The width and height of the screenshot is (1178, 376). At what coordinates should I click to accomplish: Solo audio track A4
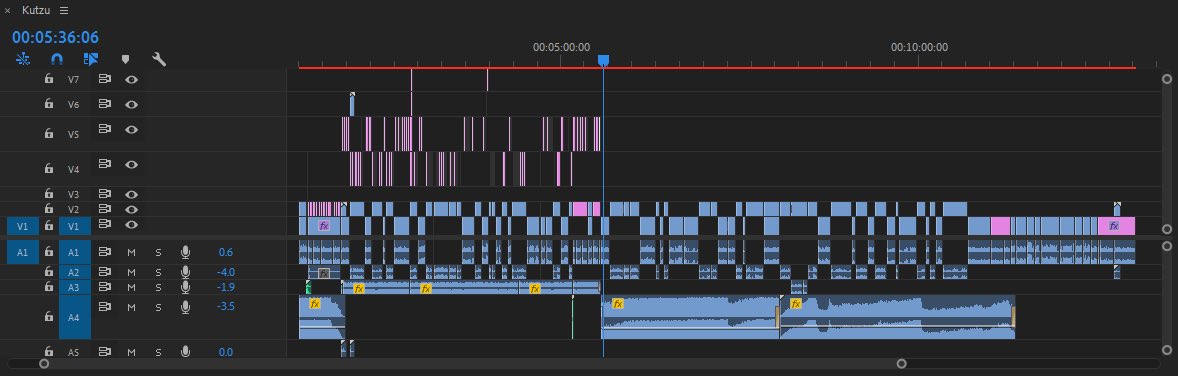pos(159,307)
